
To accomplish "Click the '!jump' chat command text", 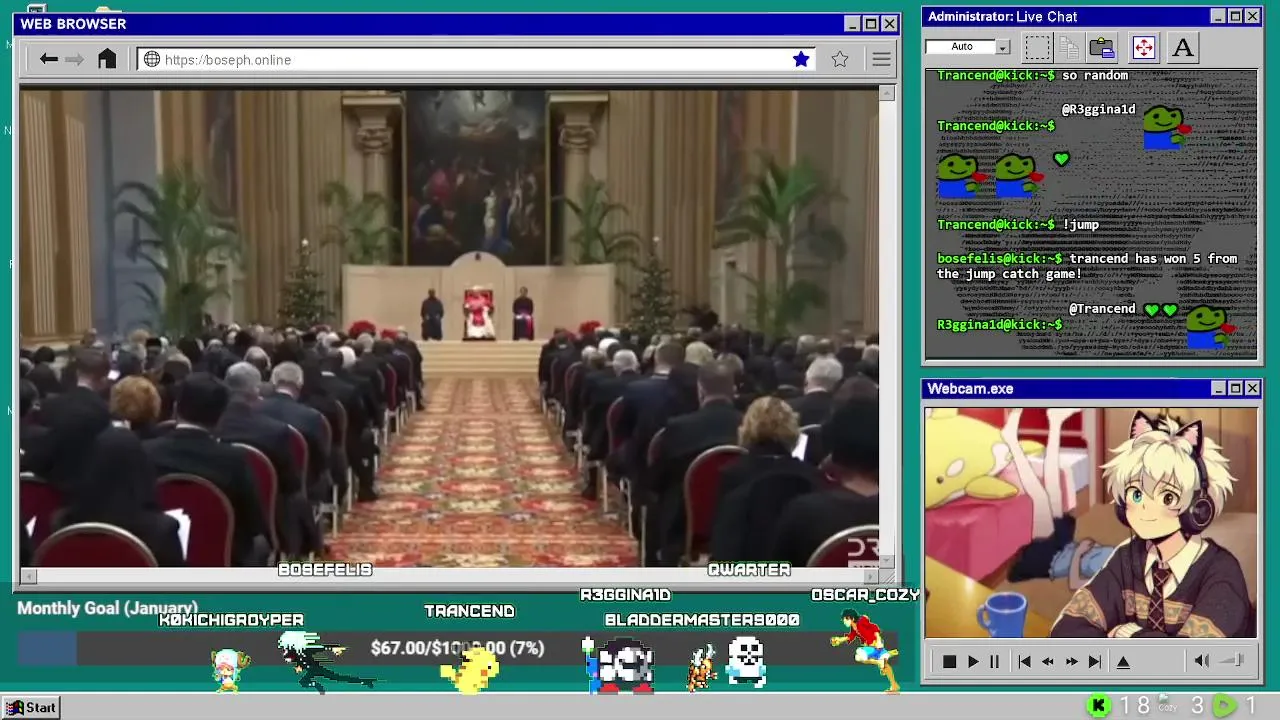I will click(1080, 225).
